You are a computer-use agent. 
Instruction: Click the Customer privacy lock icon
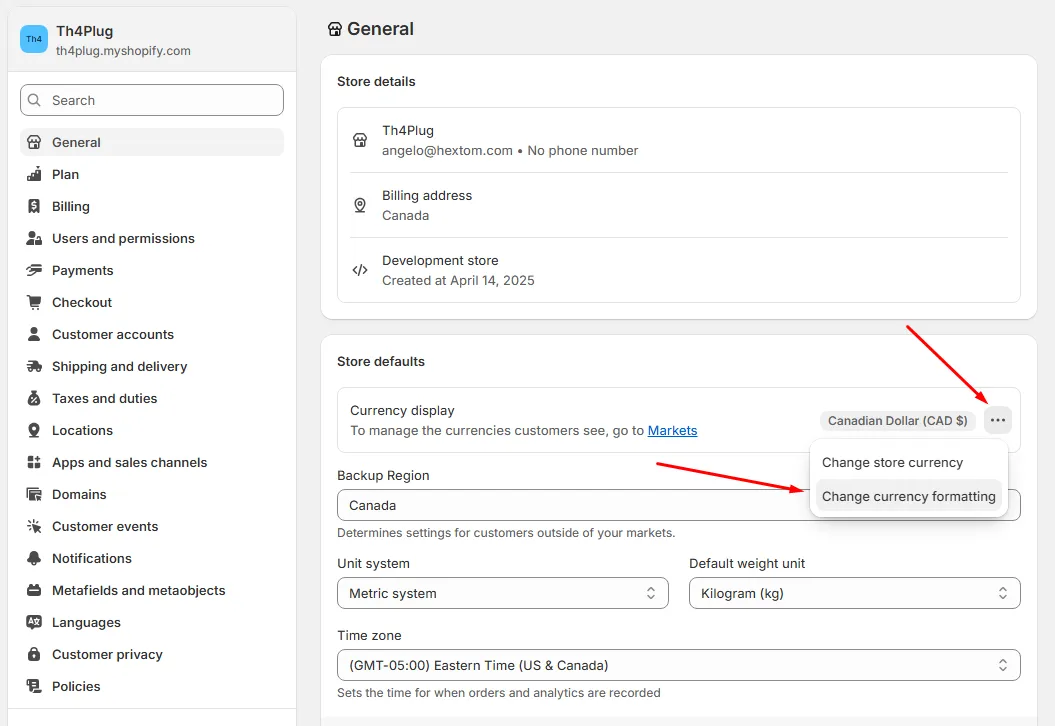pos(34,654)
